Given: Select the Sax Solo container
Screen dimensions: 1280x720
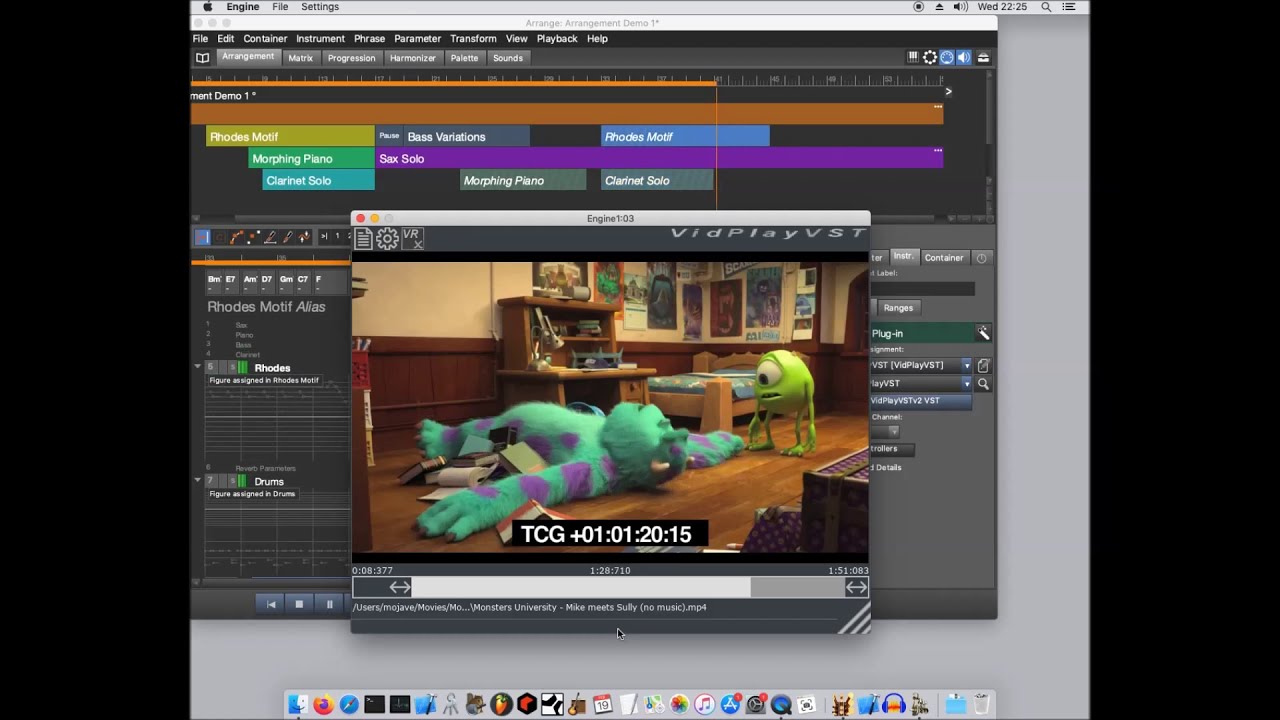Looking at the screenshot, I should click(659, 159).
